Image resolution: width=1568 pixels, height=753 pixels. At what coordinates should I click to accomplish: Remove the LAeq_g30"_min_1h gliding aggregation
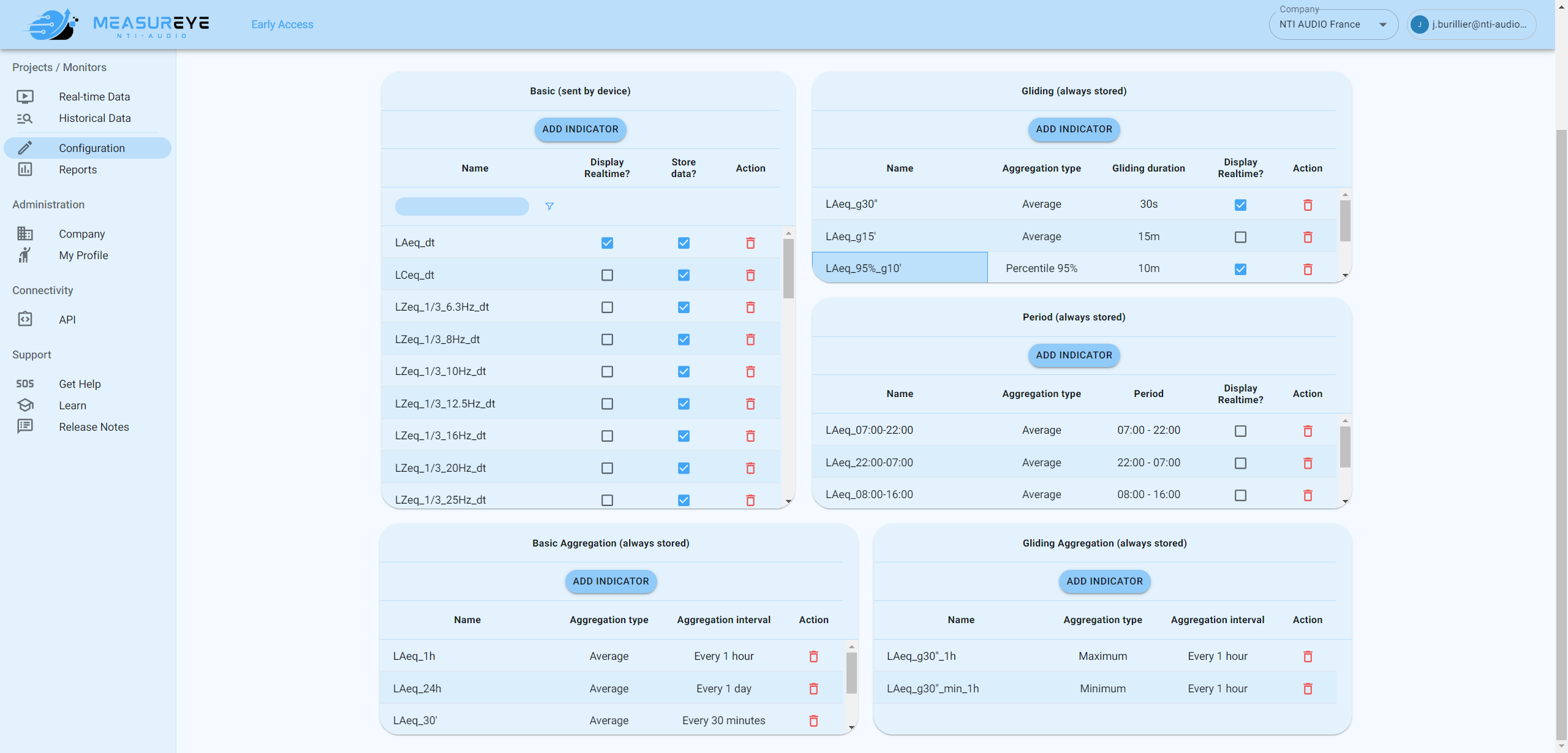click(x=1307, y=689)
